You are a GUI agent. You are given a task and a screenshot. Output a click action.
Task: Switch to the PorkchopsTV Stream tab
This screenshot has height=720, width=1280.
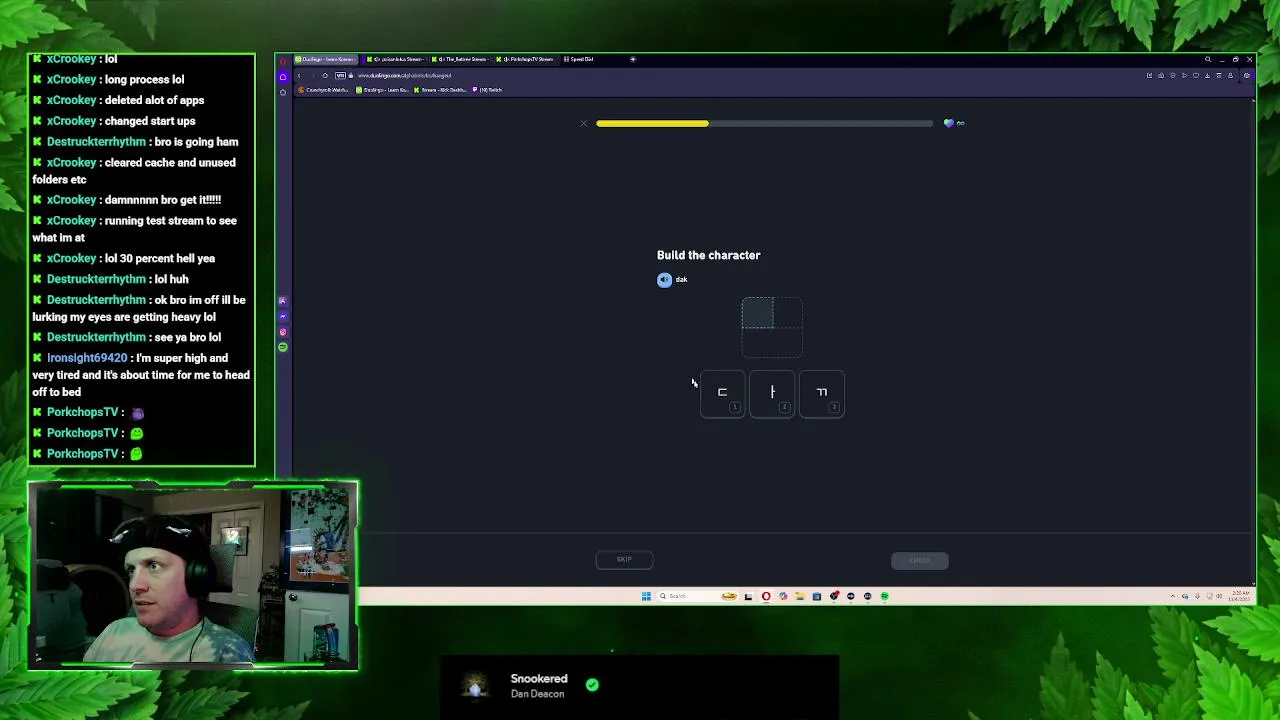tap(525, 59)
